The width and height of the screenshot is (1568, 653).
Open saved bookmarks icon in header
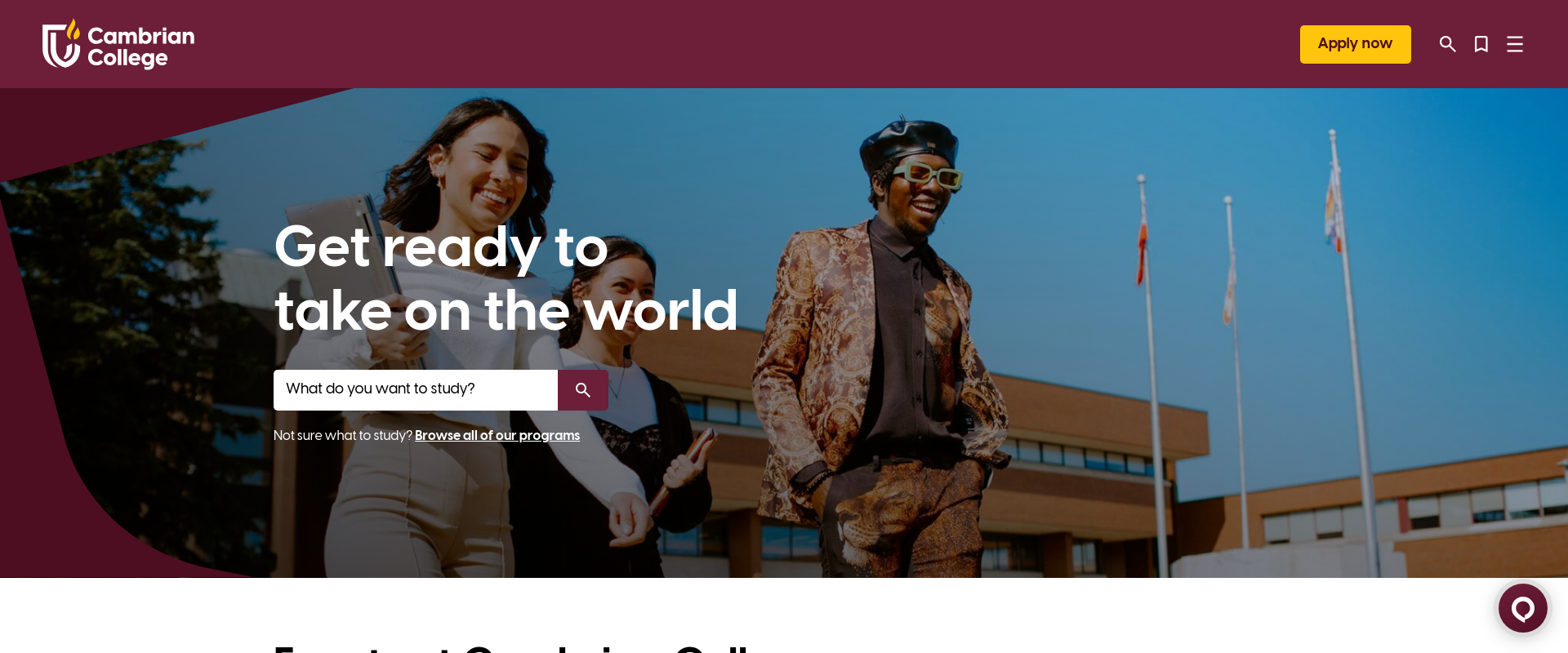coord(1481,44)
